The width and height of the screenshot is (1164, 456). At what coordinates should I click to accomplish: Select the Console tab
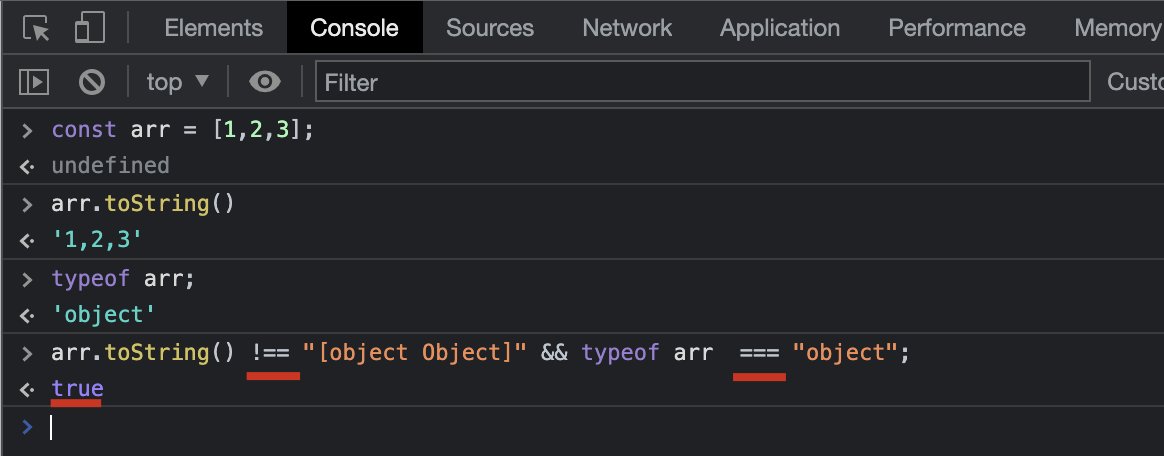click(354, 28)
